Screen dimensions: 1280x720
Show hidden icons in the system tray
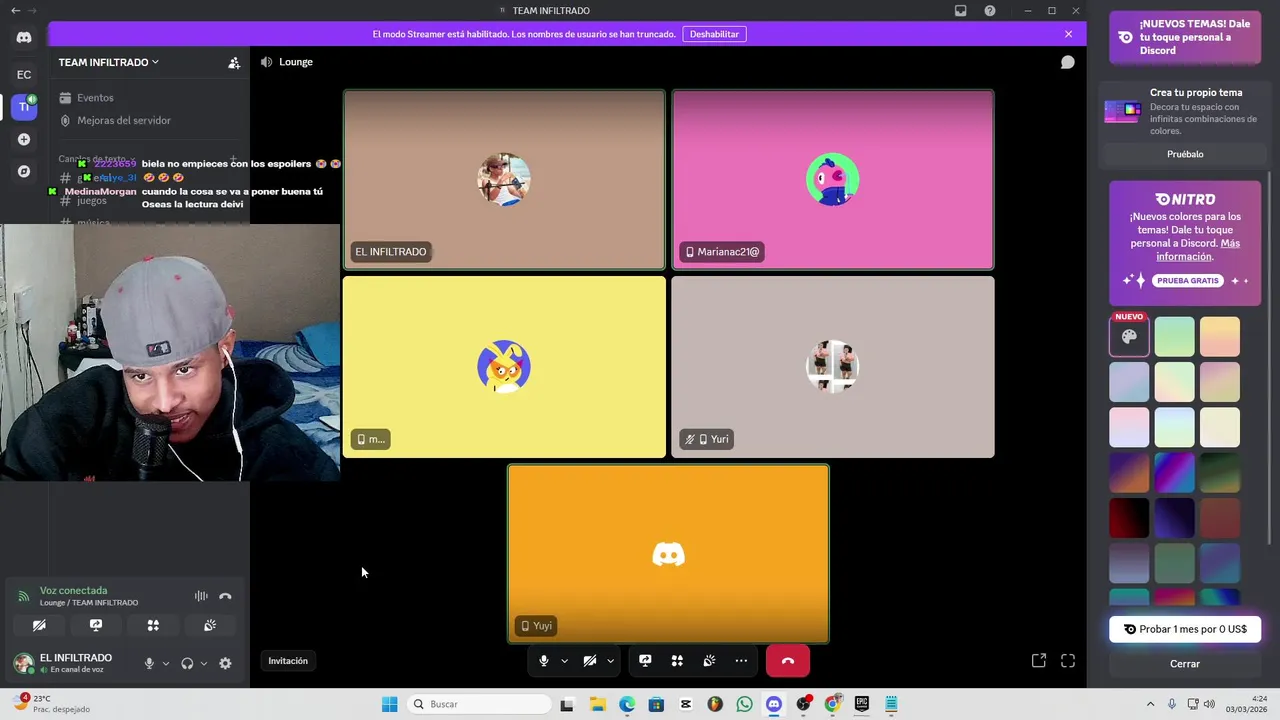coord(1150,704)
